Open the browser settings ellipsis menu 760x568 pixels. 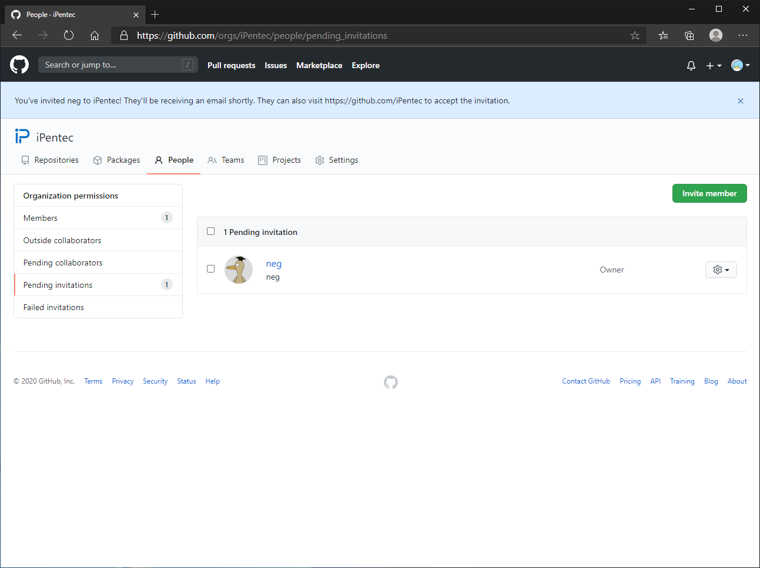[x=743, y=35]
